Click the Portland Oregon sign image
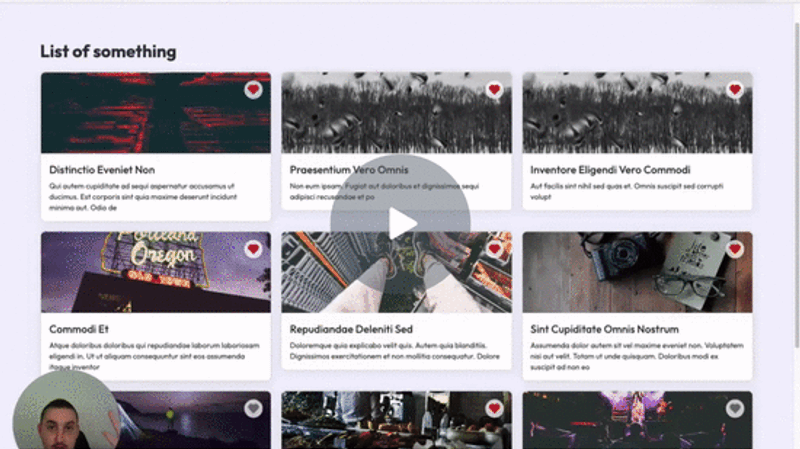Image resolution: width=800 pixels, height=449 pixels. pos(156,272)
